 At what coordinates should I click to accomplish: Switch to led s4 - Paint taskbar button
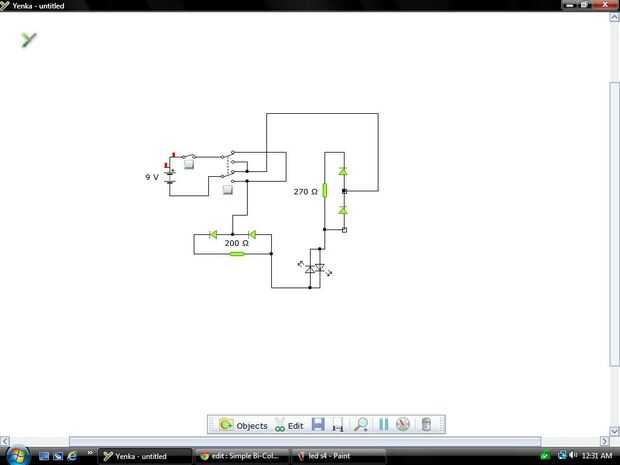(339, 456)
